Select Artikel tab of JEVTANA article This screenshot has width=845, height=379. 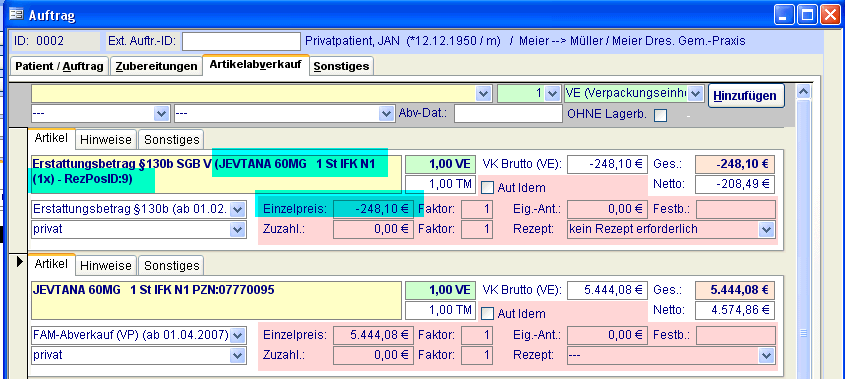tap(51, 264)
